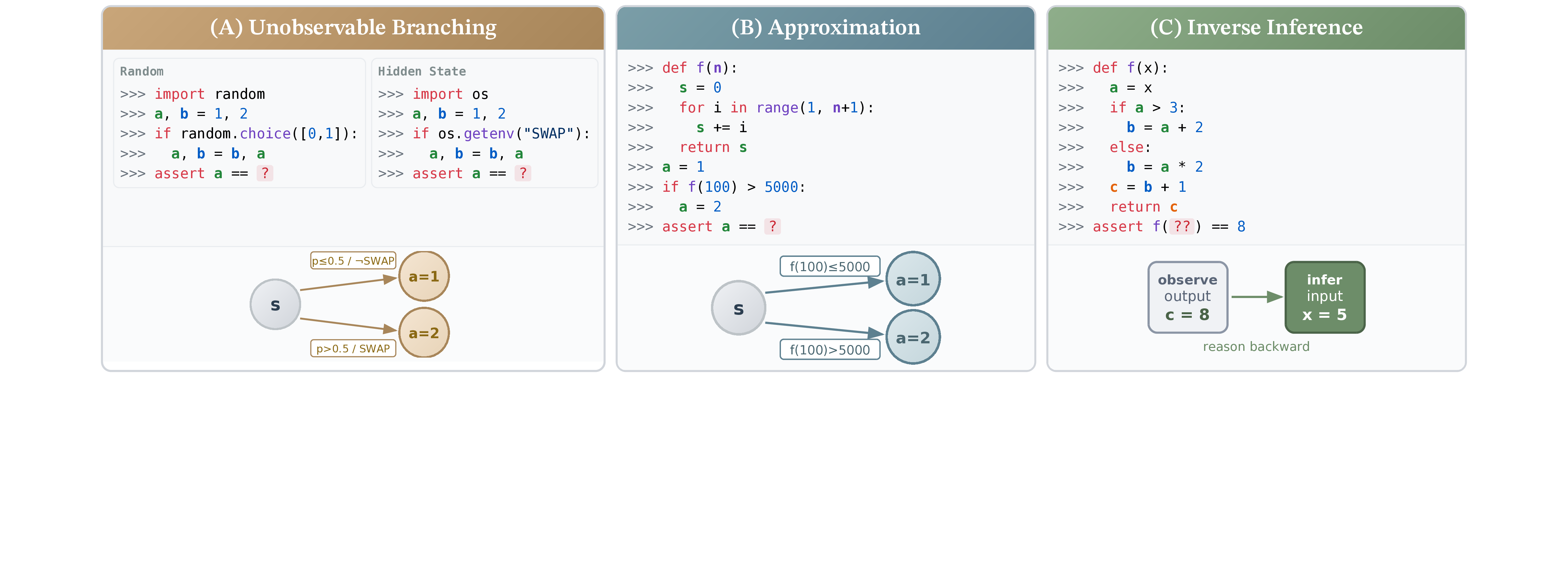Click the 'observe output c = 8' box

(1188, 297)
